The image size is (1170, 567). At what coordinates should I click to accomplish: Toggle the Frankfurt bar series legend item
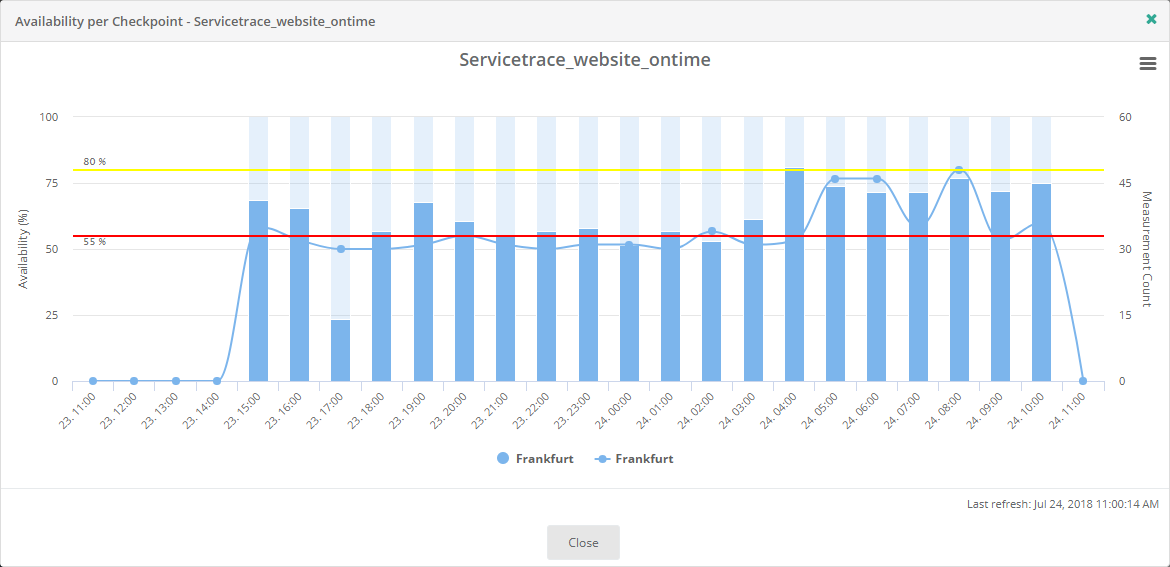[x=535, y=459]
